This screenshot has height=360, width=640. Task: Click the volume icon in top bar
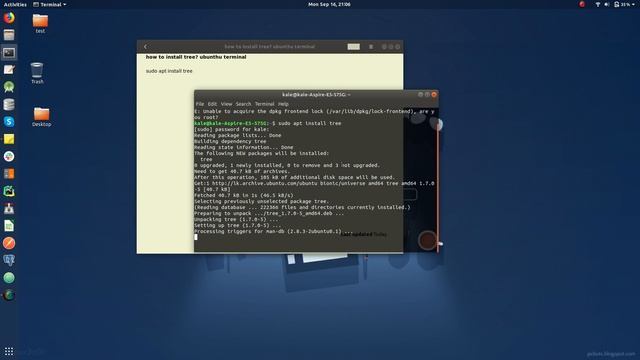tap(607, 4)
